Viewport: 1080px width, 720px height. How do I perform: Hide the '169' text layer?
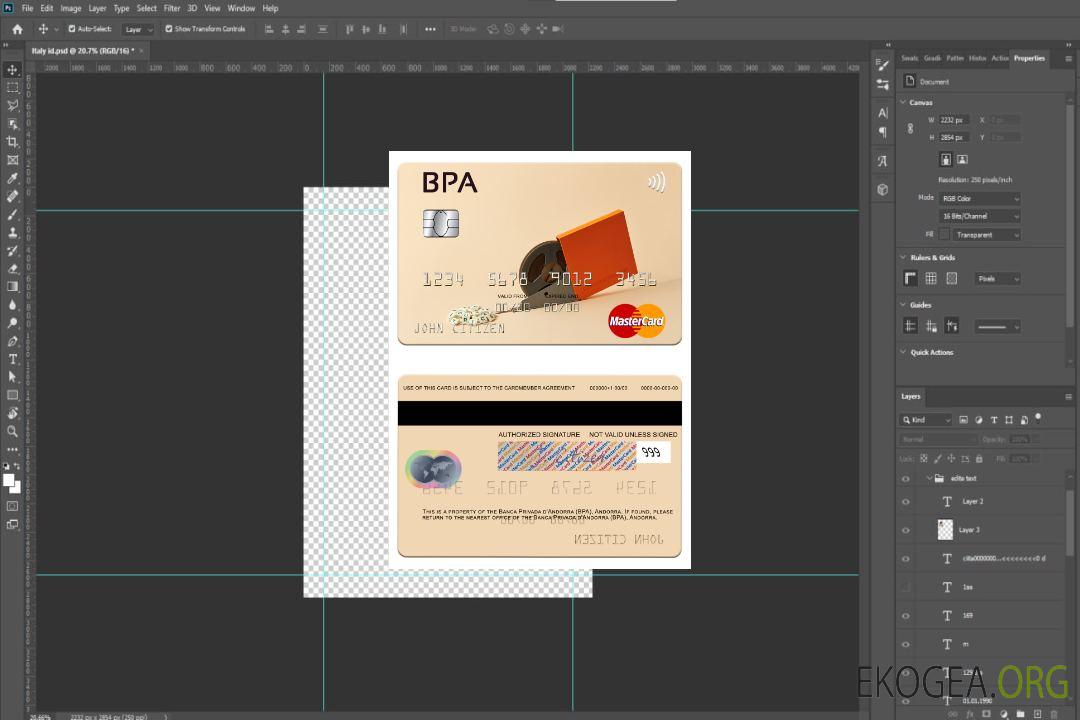(x=906, y=616)
